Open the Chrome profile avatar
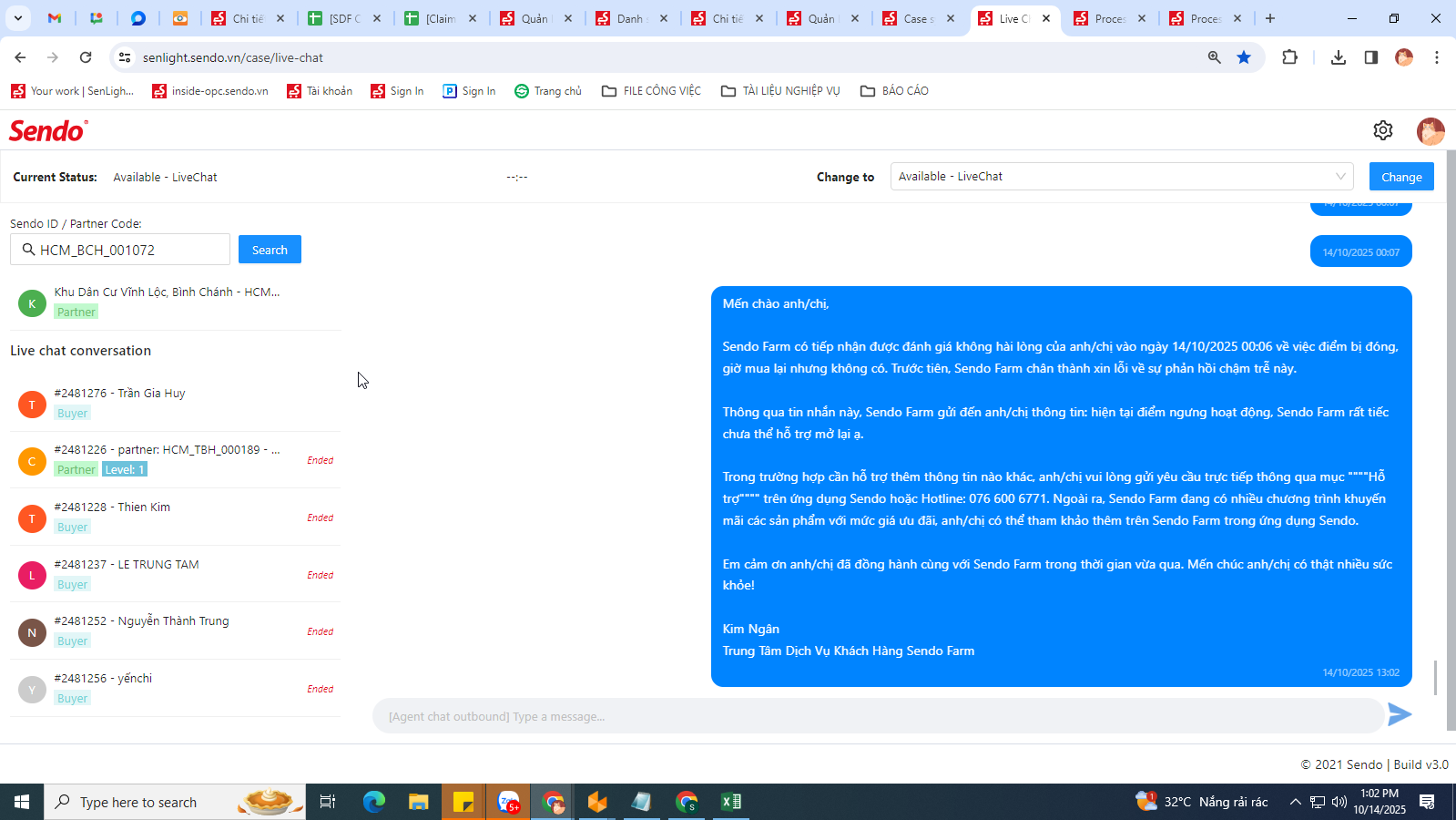The height and width of the screenshot is (820, 1456). (1404, 57)
